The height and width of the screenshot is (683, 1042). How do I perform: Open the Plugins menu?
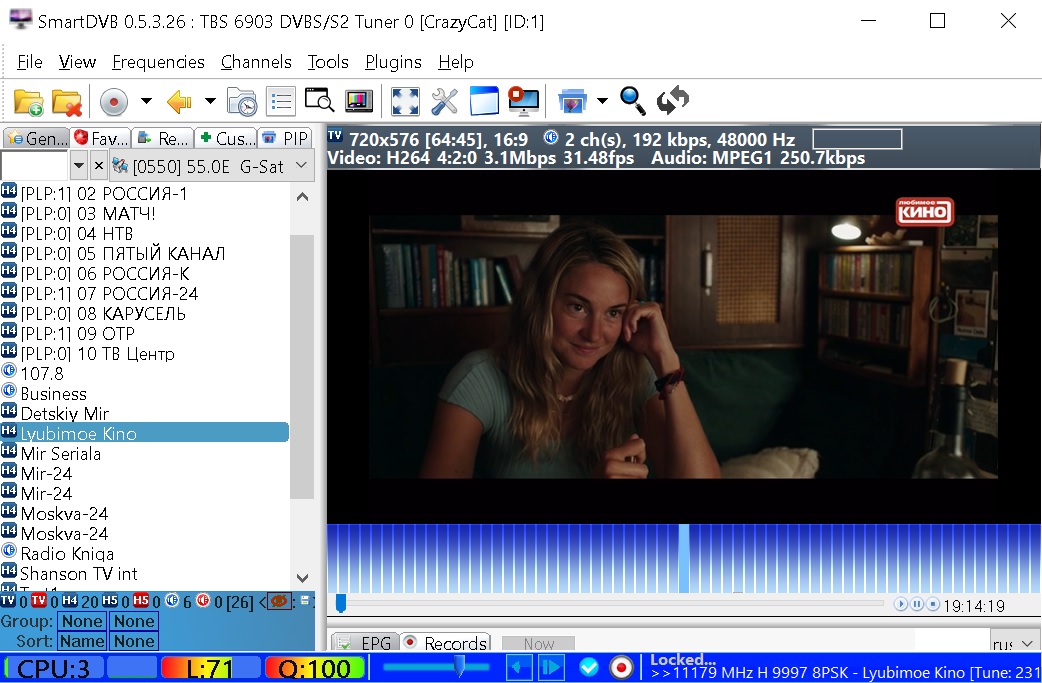393,62
